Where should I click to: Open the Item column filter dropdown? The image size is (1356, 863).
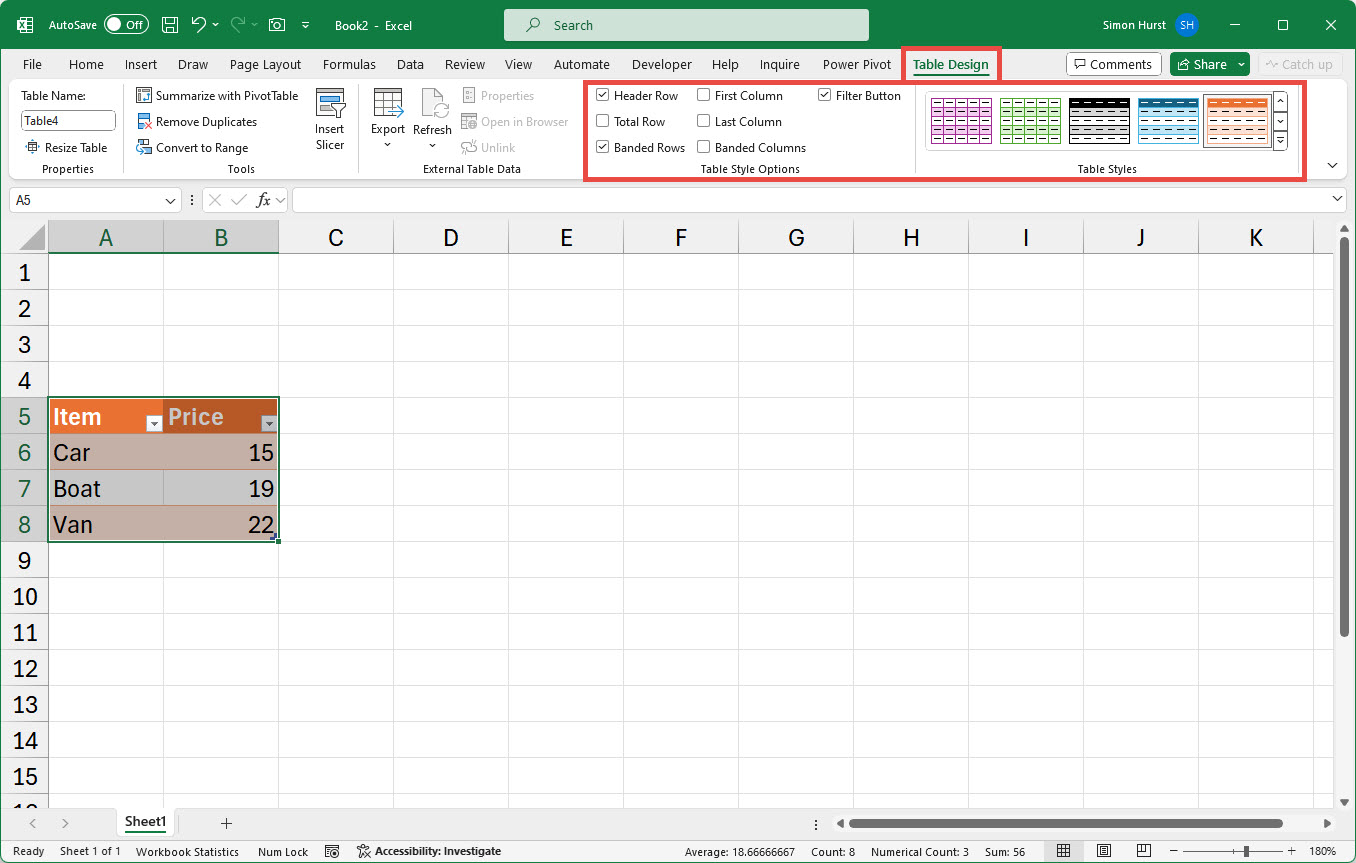pos(153,424)
